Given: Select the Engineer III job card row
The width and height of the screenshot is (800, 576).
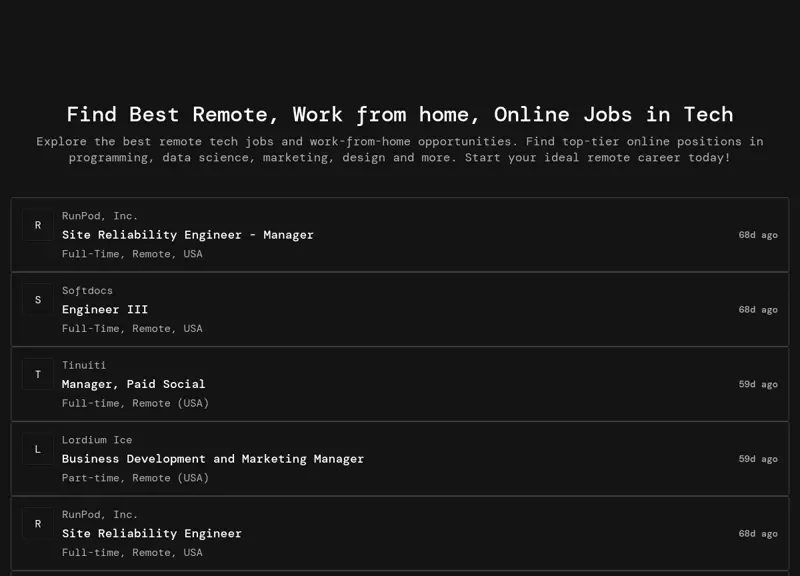Looking at the screenshot, I should (400, 308).
